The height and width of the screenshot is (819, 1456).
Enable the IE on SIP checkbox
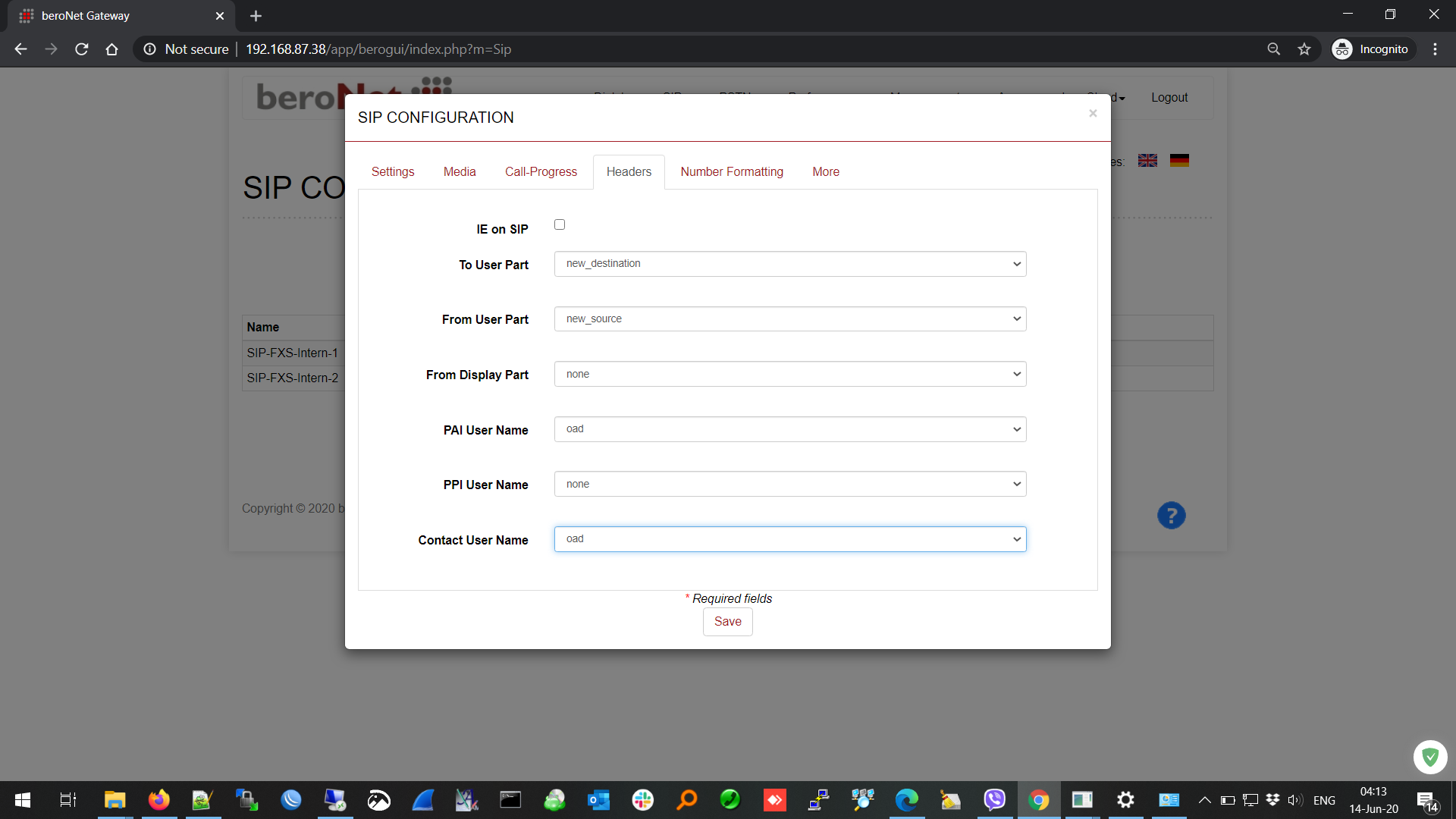pos(560,224)
